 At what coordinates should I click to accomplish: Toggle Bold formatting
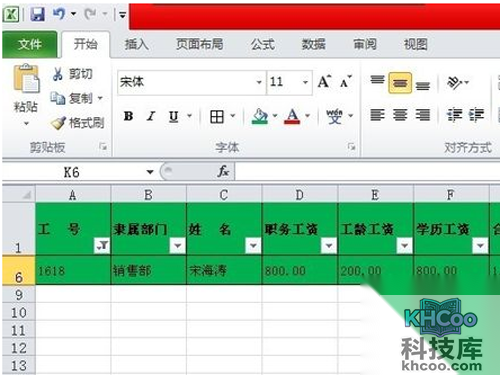point(128,116)
